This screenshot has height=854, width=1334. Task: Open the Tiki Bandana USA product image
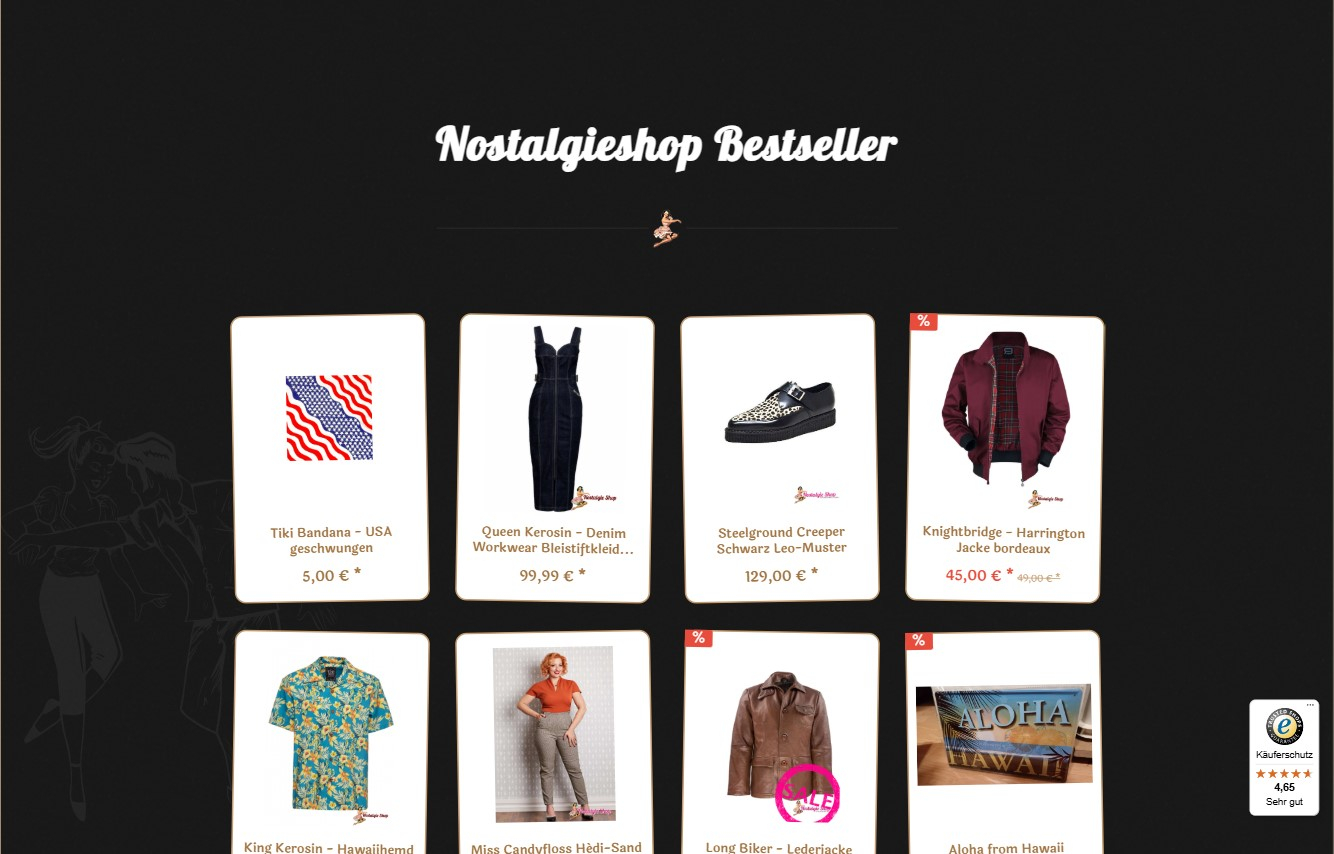pyautogui.click(x=329, y=418)
